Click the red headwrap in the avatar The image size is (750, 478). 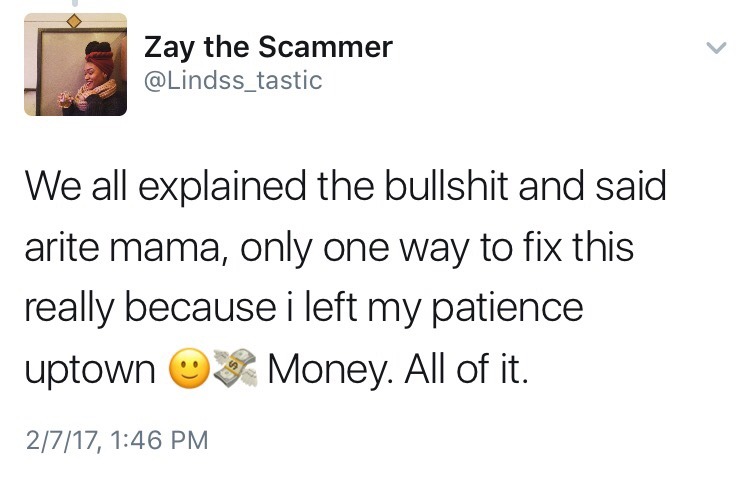coord(100,61)
